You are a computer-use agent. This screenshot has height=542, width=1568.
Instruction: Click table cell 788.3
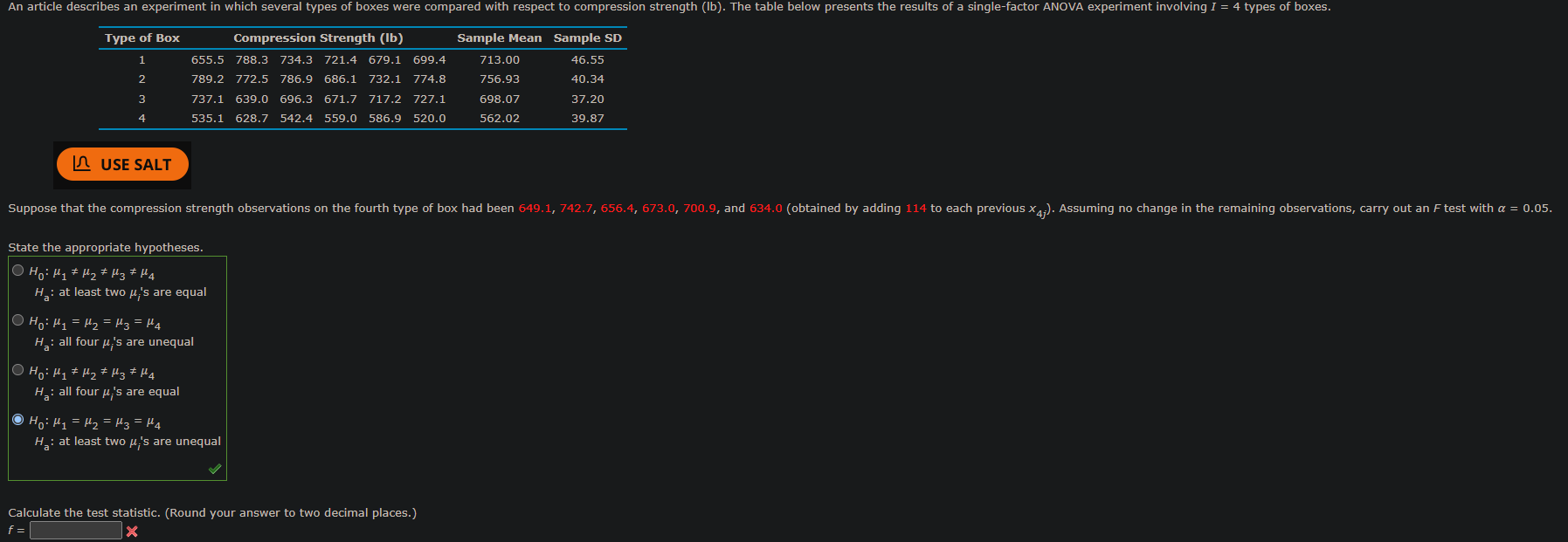252,60
